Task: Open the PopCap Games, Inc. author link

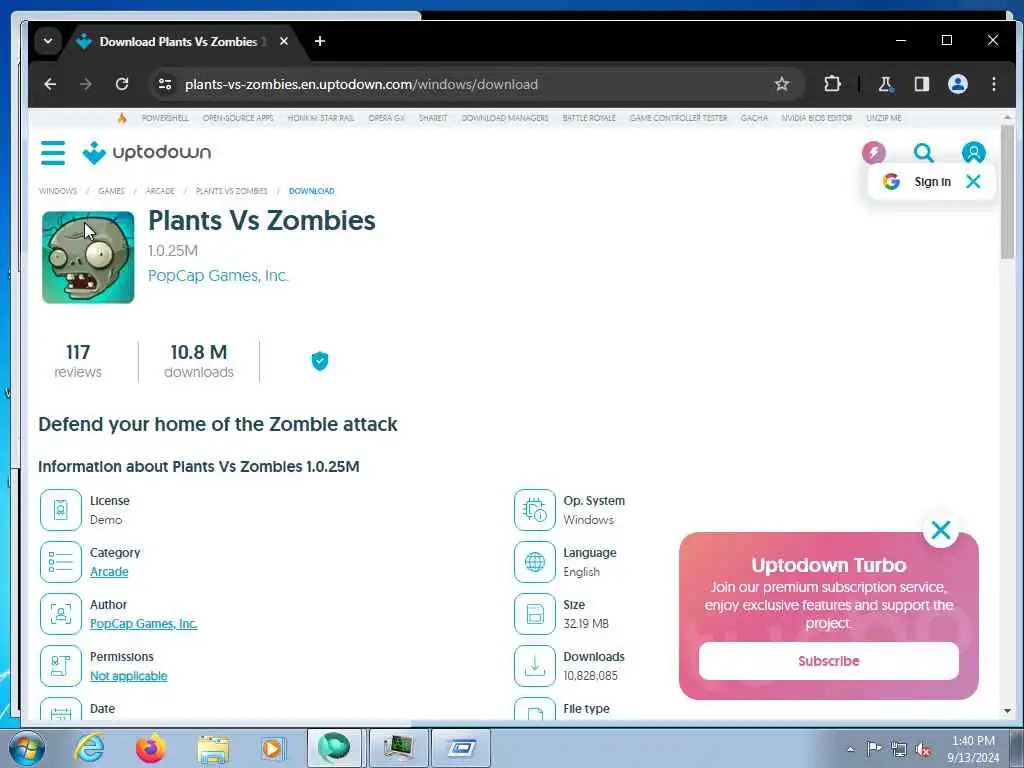Action: 144,624
